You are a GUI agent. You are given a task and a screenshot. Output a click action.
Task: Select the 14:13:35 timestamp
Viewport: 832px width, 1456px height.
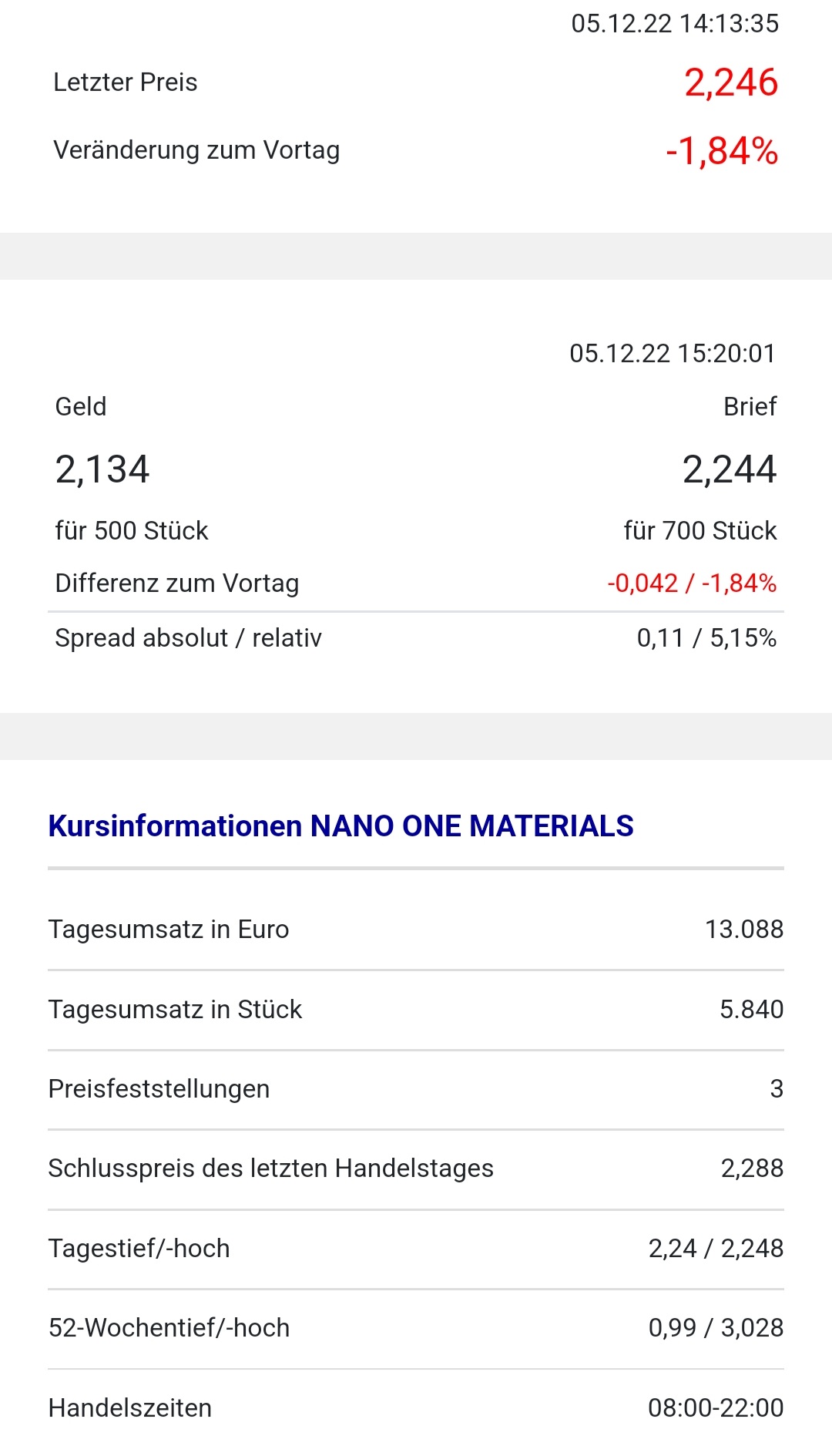coord(675,24)
